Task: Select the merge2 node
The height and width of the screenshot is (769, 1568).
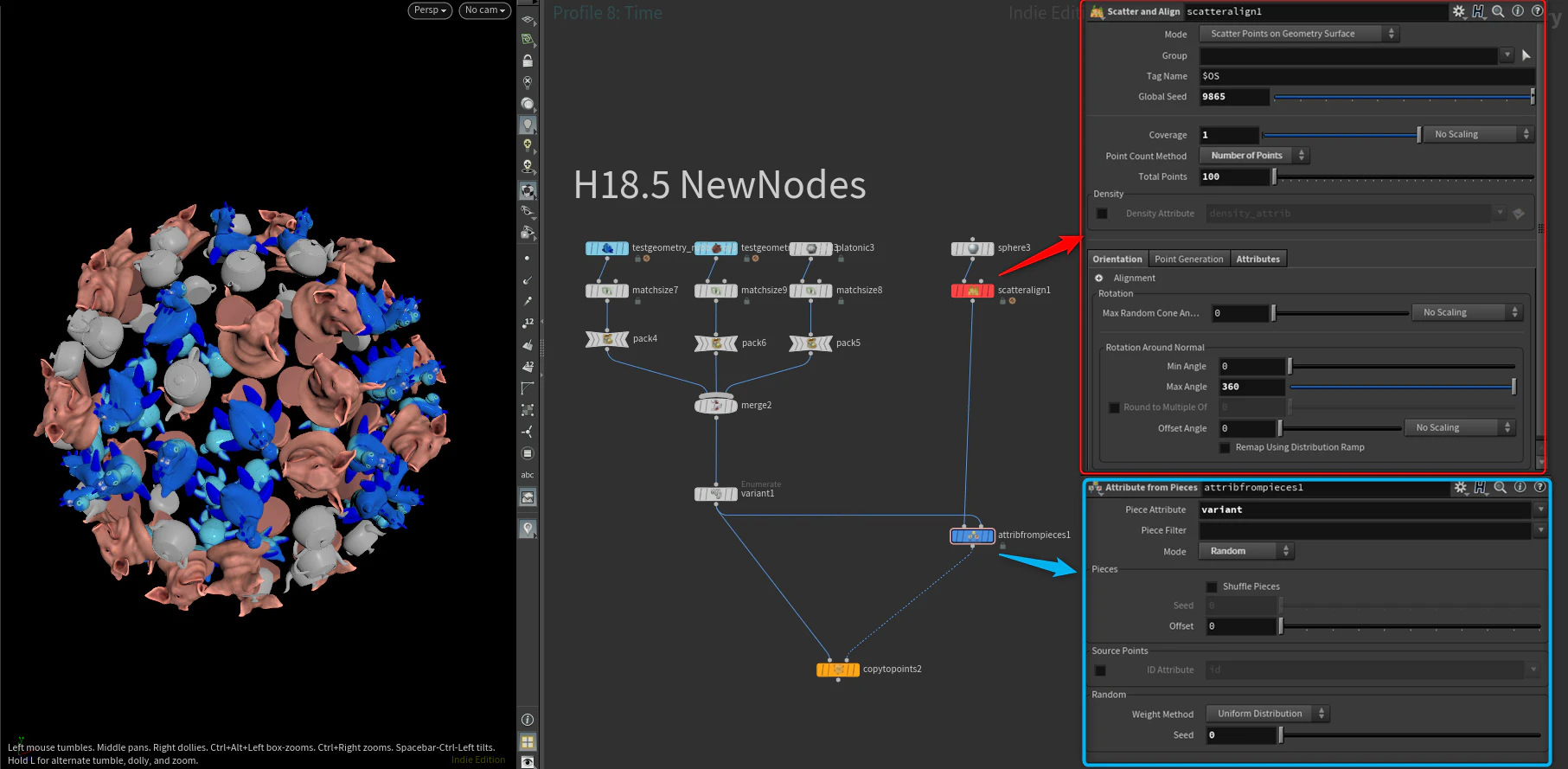Action: point(716,405)
